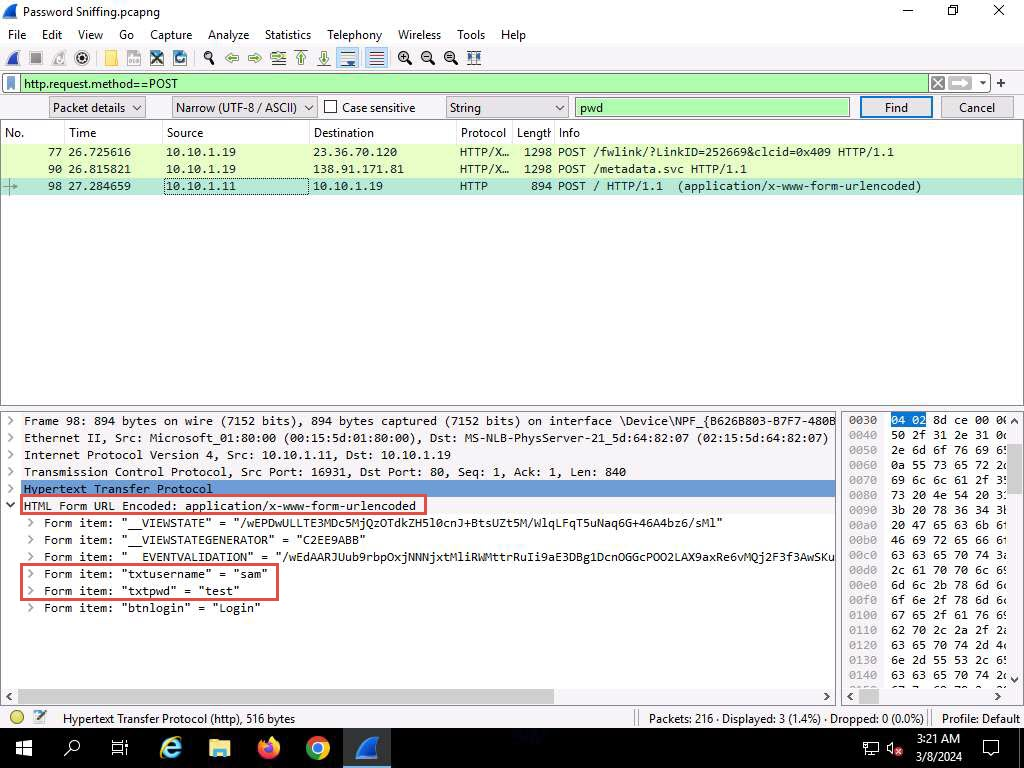Expand the "txtusername" form item row
Viewport: 1024px width, 768px height.
coord(31,574)
